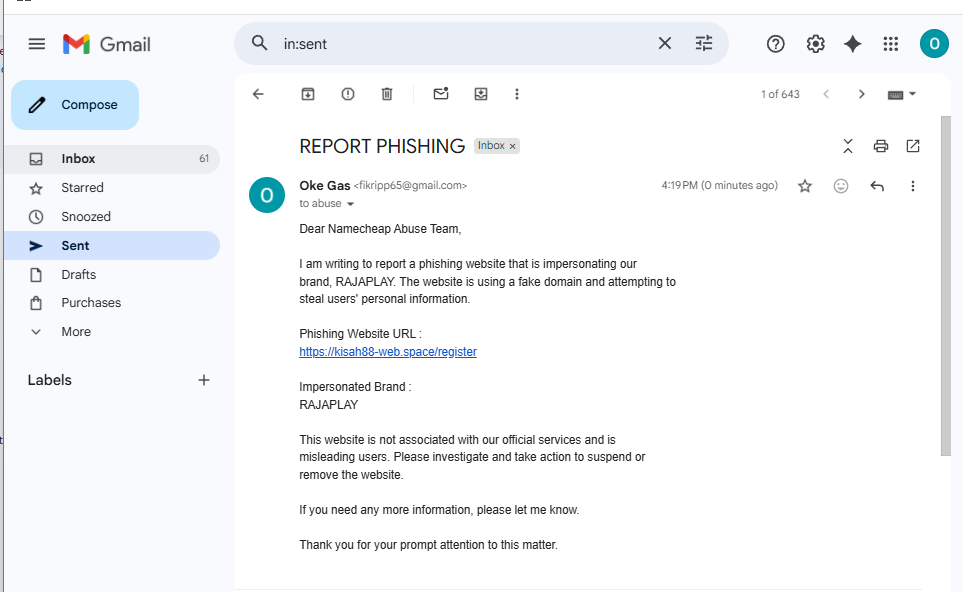Viewport: 963px width, 592px height.
Task: Print the email with the printer icon
Action: tap(880, 146)
